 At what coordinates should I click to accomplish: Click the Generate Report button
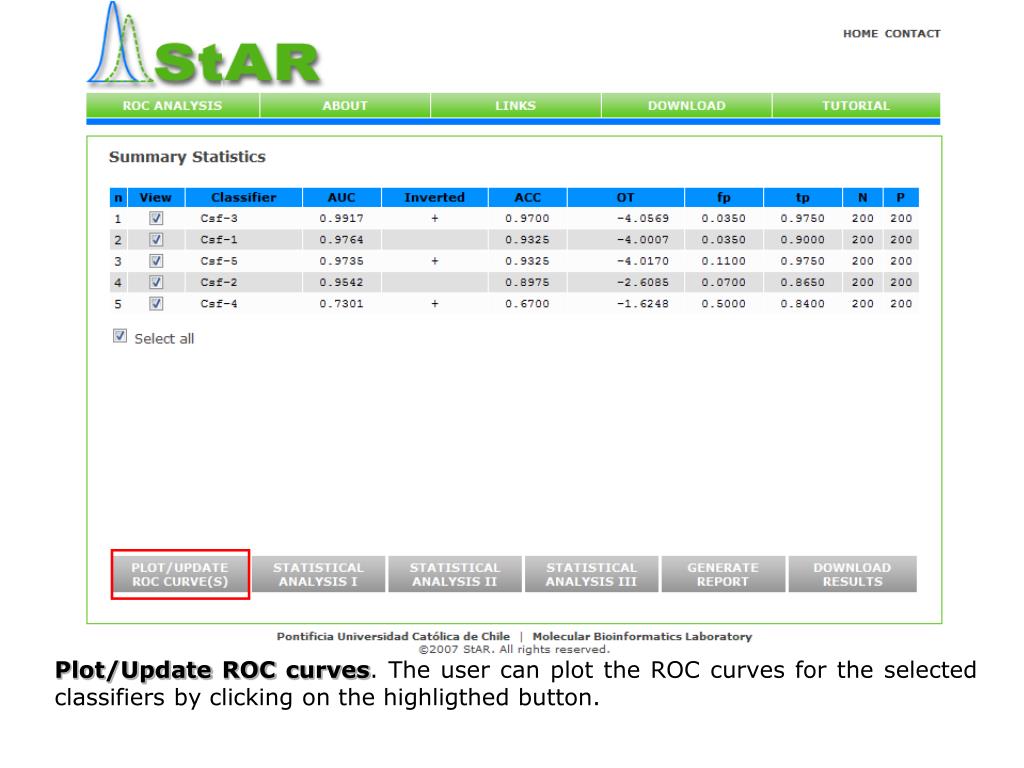click(x=723, y=574)
